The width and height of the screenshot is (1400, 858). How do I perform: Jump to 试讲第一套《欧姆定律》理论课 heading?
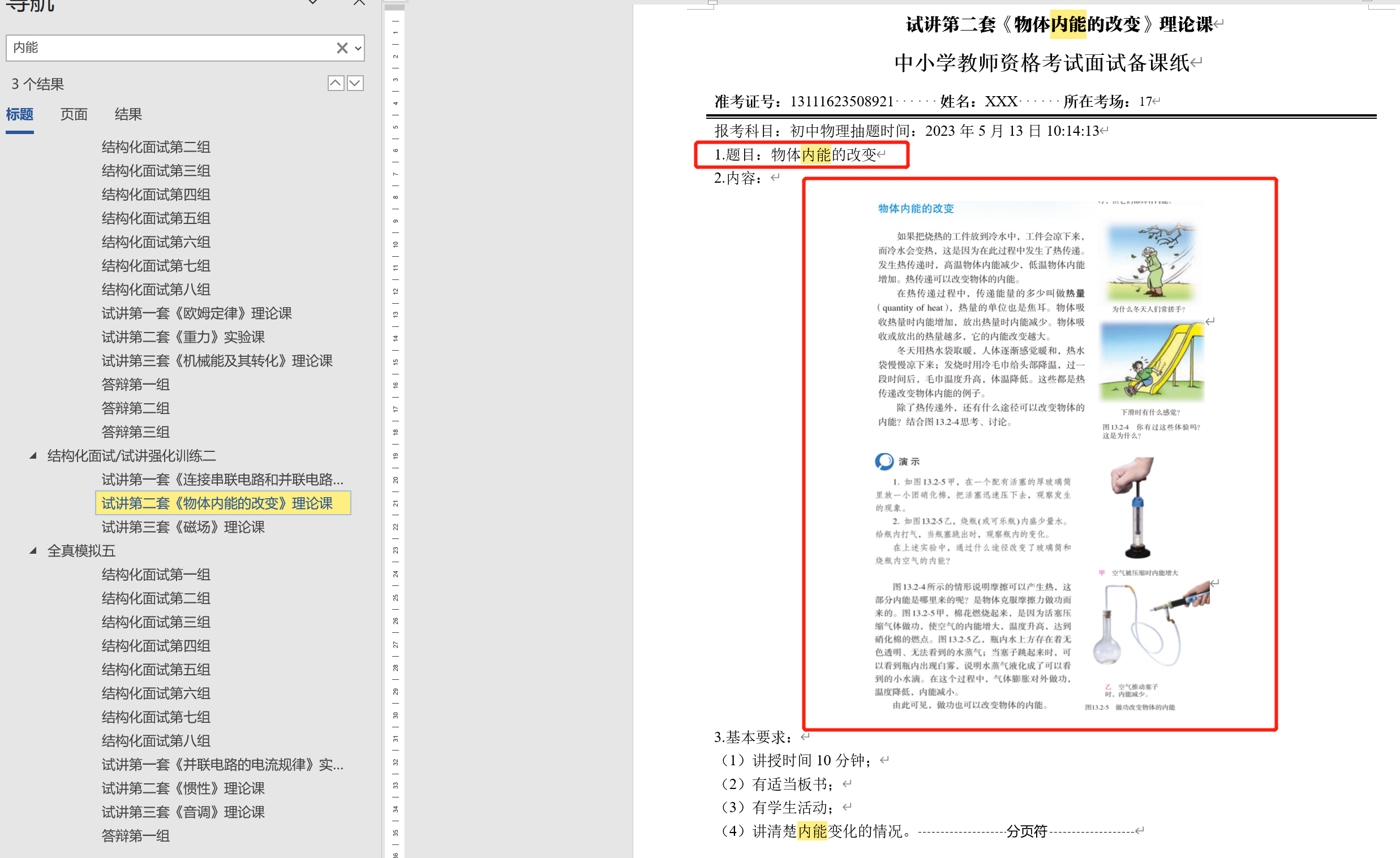pyautogui.click(x=196, y=313)
